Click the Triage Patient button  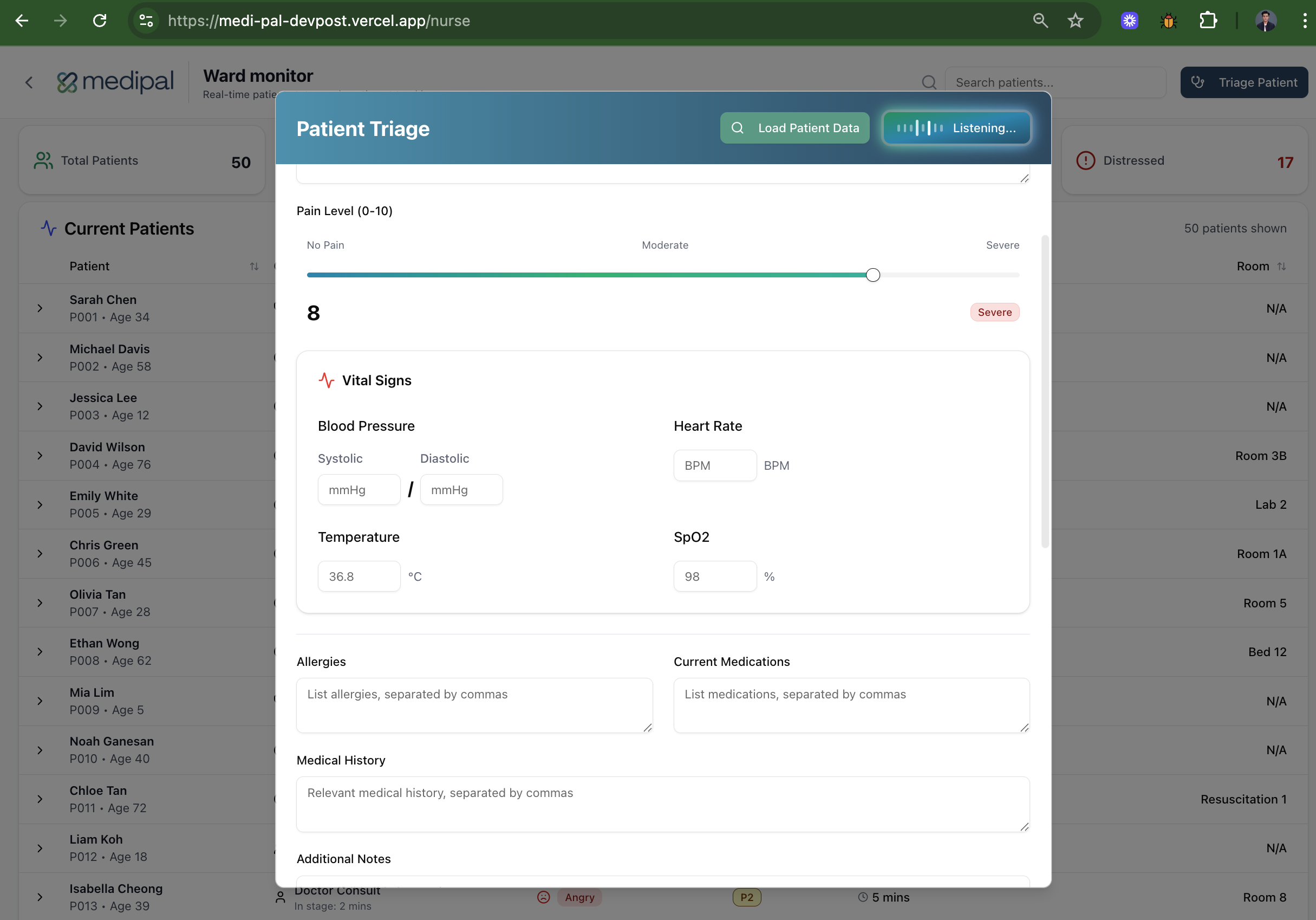click(x=1244, y=82)
